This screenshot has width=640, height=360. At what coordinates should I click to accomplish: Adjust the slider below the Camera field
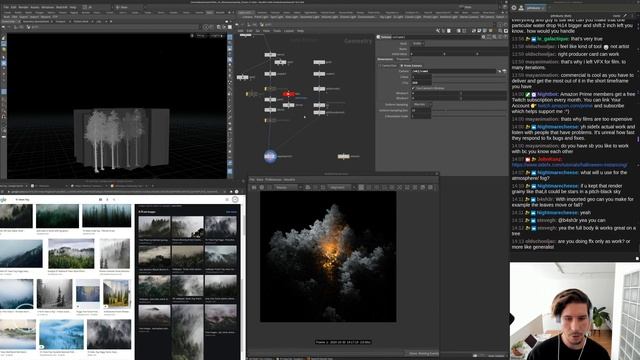(469, 77)
